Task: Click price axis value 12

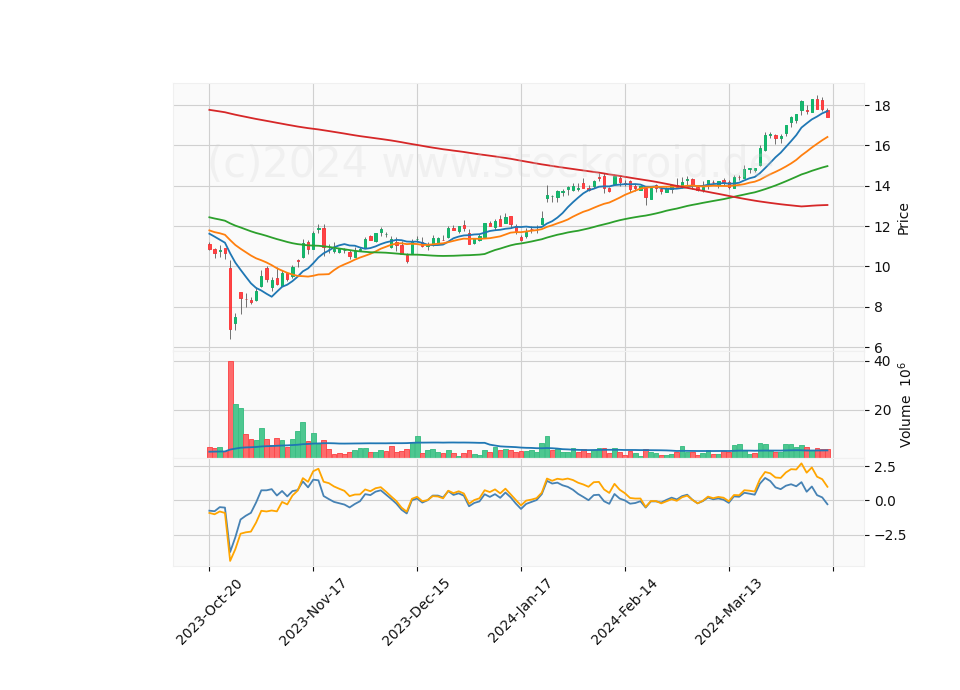Action: click(x=882, y=227)
